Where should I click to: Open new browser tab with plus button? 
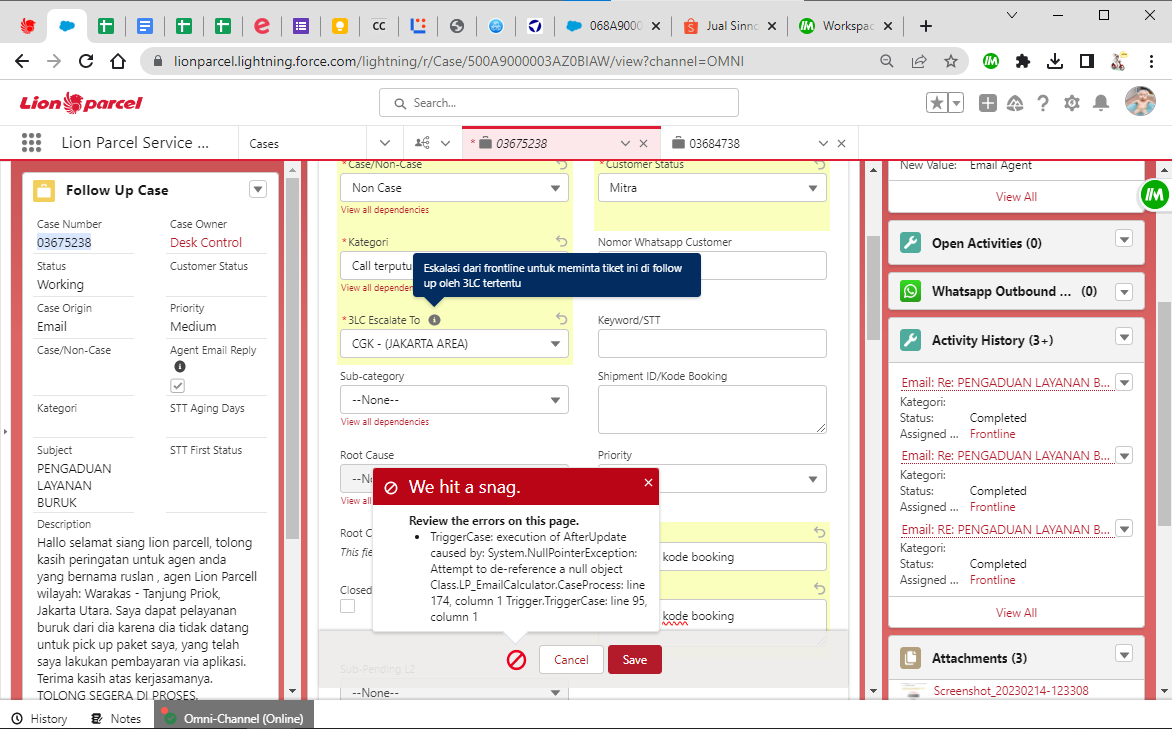point(925,26)
